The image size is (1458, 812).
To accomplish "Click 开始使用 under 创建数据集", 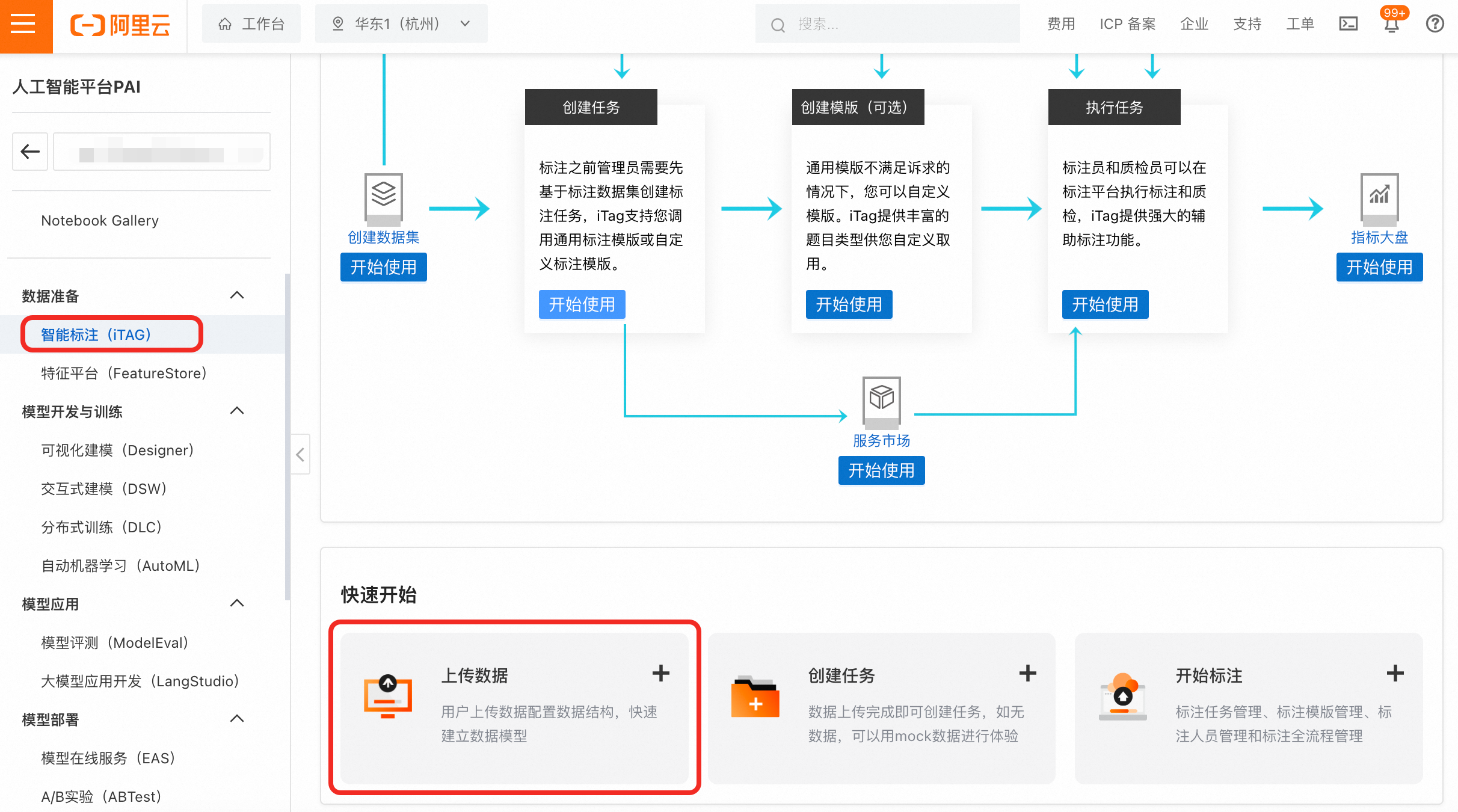I will (x=384, y=267).
